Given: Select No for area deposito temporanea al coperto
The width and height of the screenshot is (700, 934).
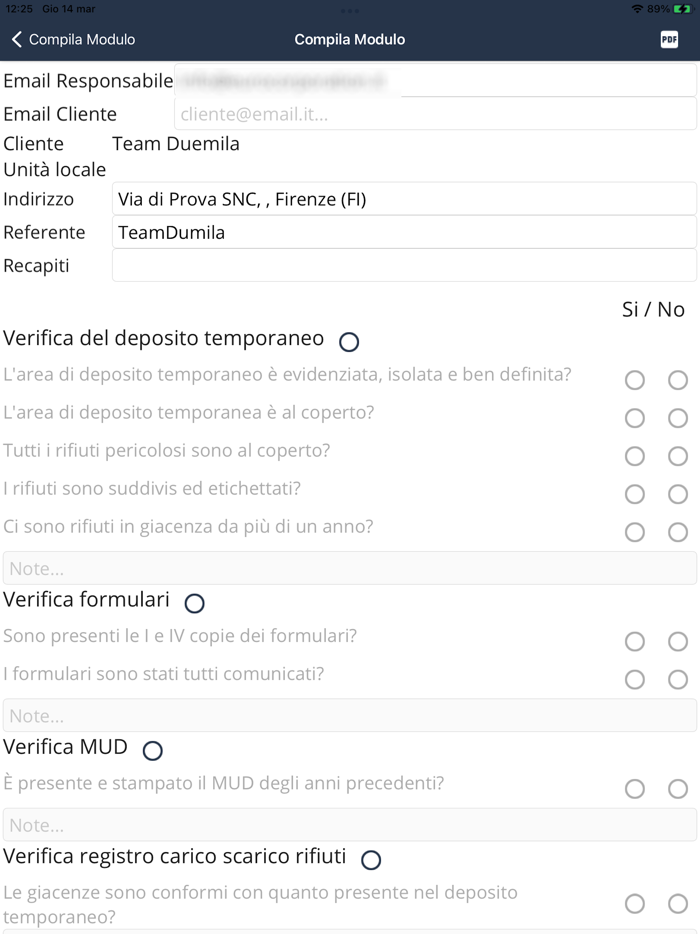Looking at the screenshot, I should click(676, 418).
